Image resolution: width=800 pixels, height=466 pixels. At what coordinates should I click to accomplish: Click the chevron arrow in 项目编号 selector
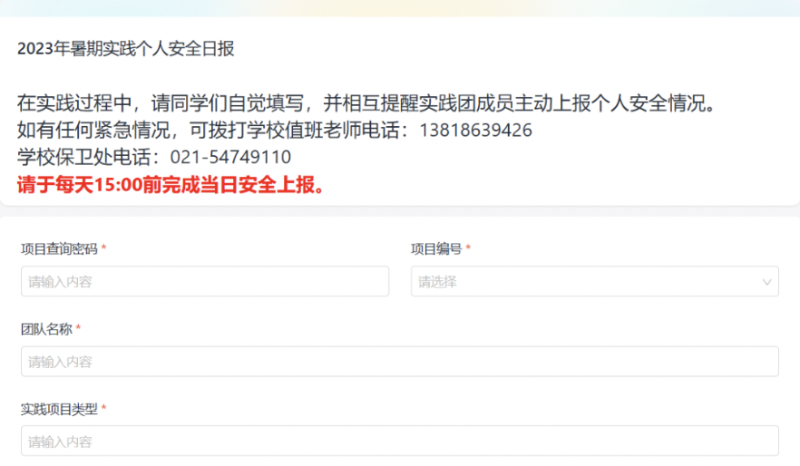766,282
